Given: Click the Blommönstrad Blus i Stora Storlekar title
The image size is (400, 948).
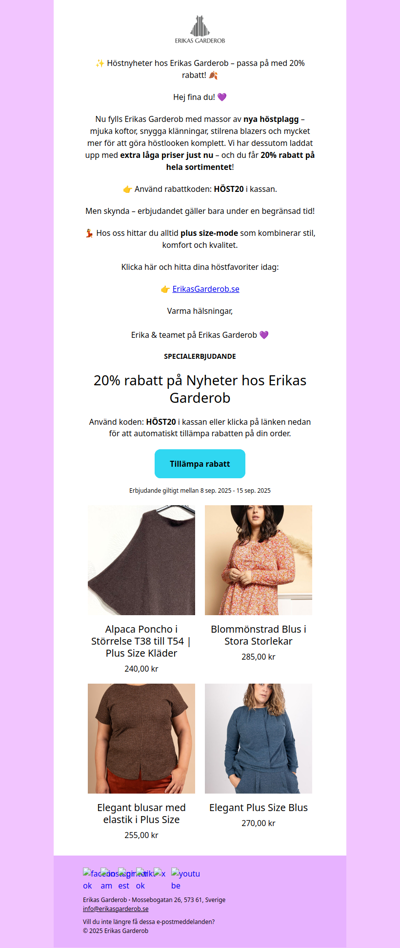Looking at the screenshot, I should tap(259, 635).
